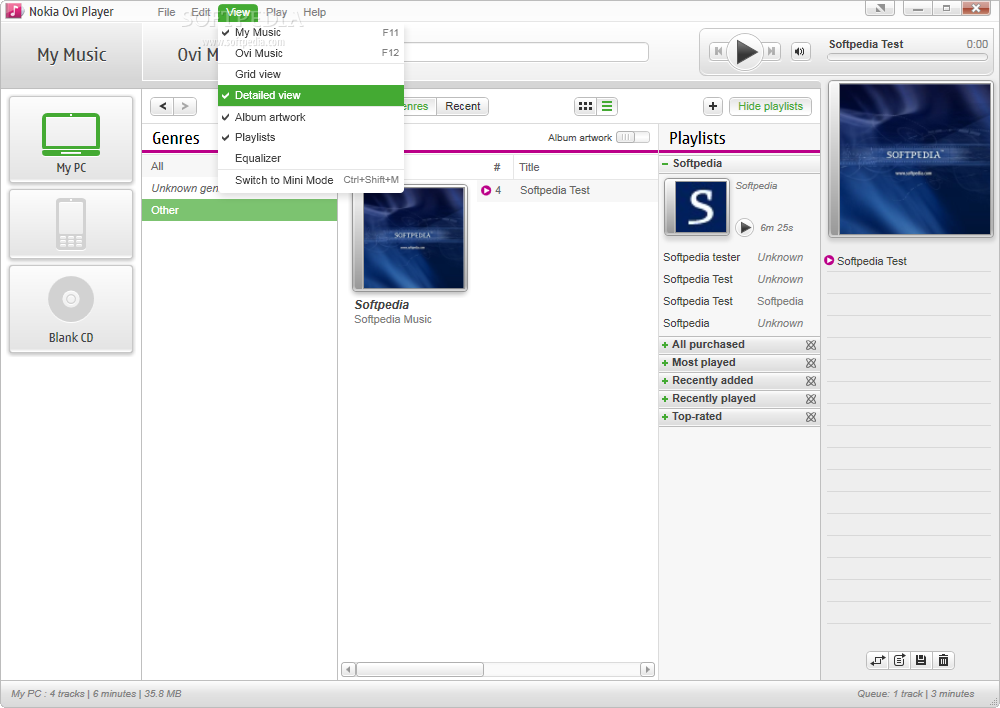Skip to previous track
The height and width of the screenshot is (708, 1000).
pos(718,52)
